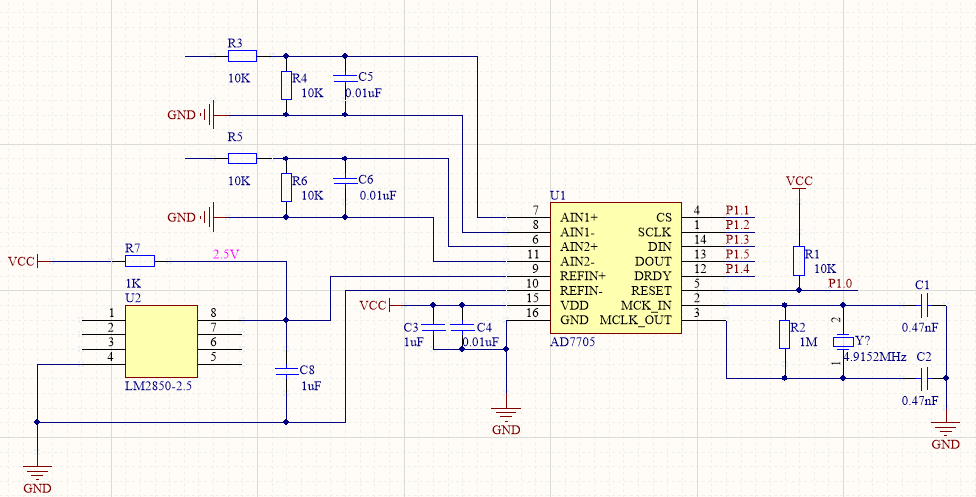Select capacitor C4 symbol plates
The width and height of the screenshot is (976, 497).
(462, 327)
